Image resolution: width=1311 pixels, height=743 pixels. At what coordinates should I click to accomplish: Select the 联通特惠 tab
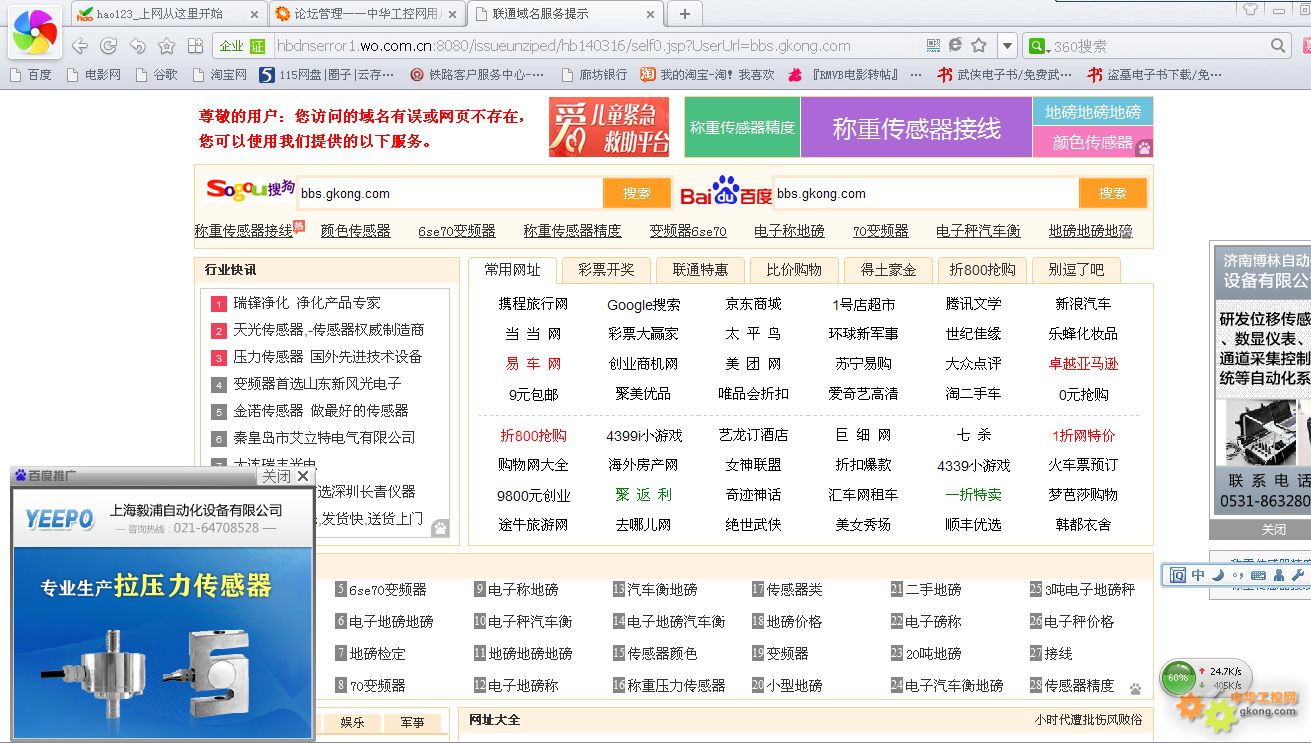700,270
